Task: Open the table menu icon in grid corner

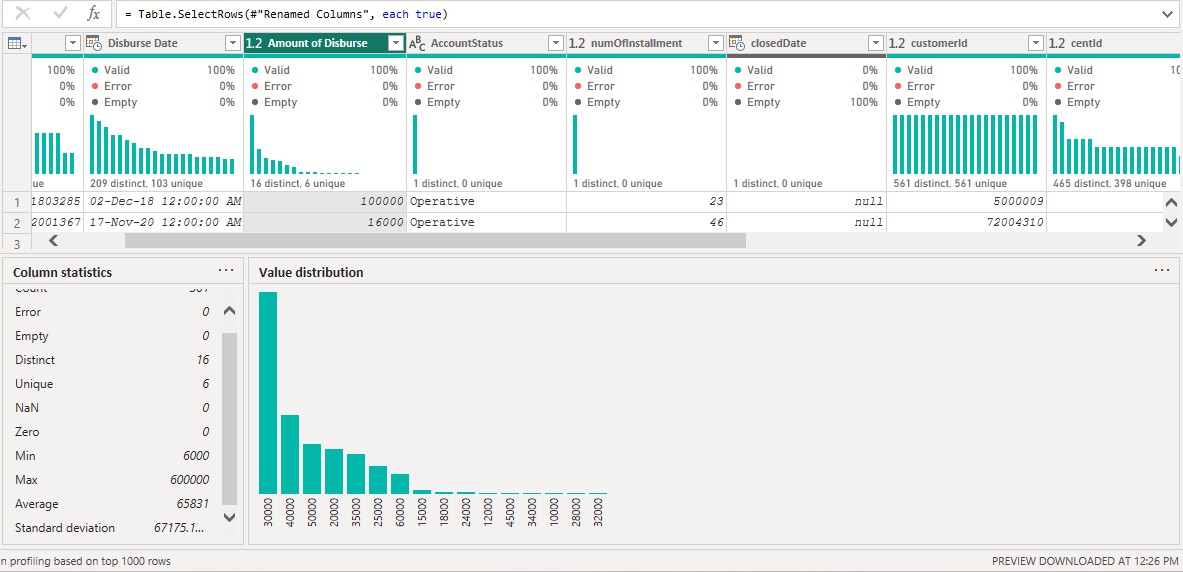Action: pyautogui.click(x=17, y=44)
